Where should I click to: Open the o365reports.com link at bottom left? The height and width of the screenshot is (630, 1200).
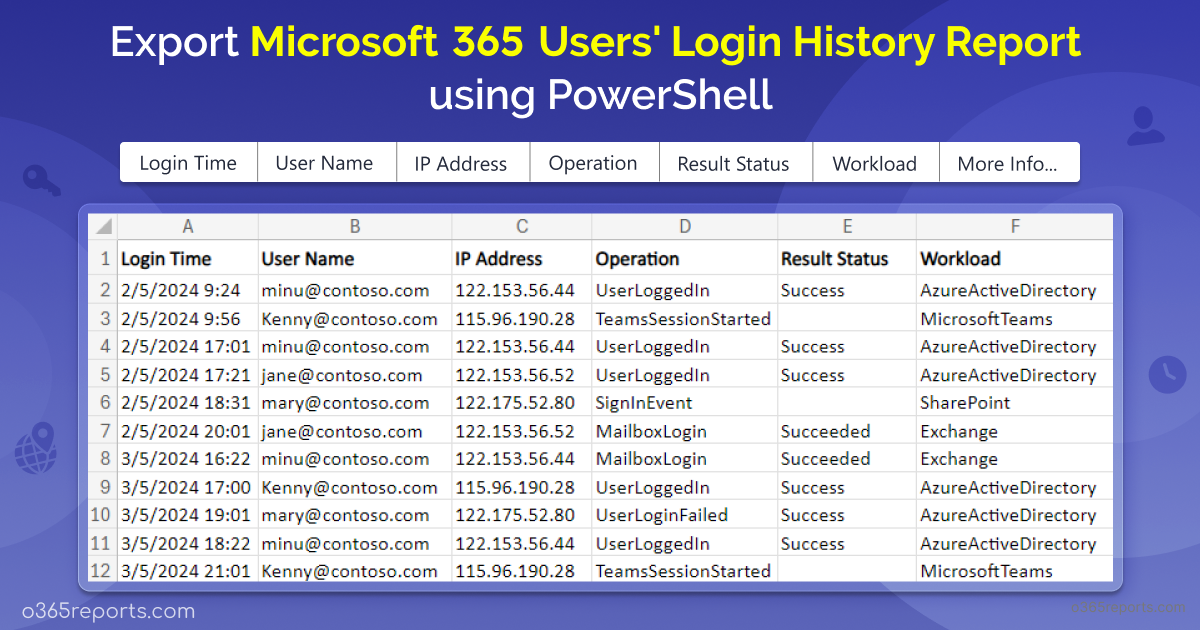(x=109, y=611)
